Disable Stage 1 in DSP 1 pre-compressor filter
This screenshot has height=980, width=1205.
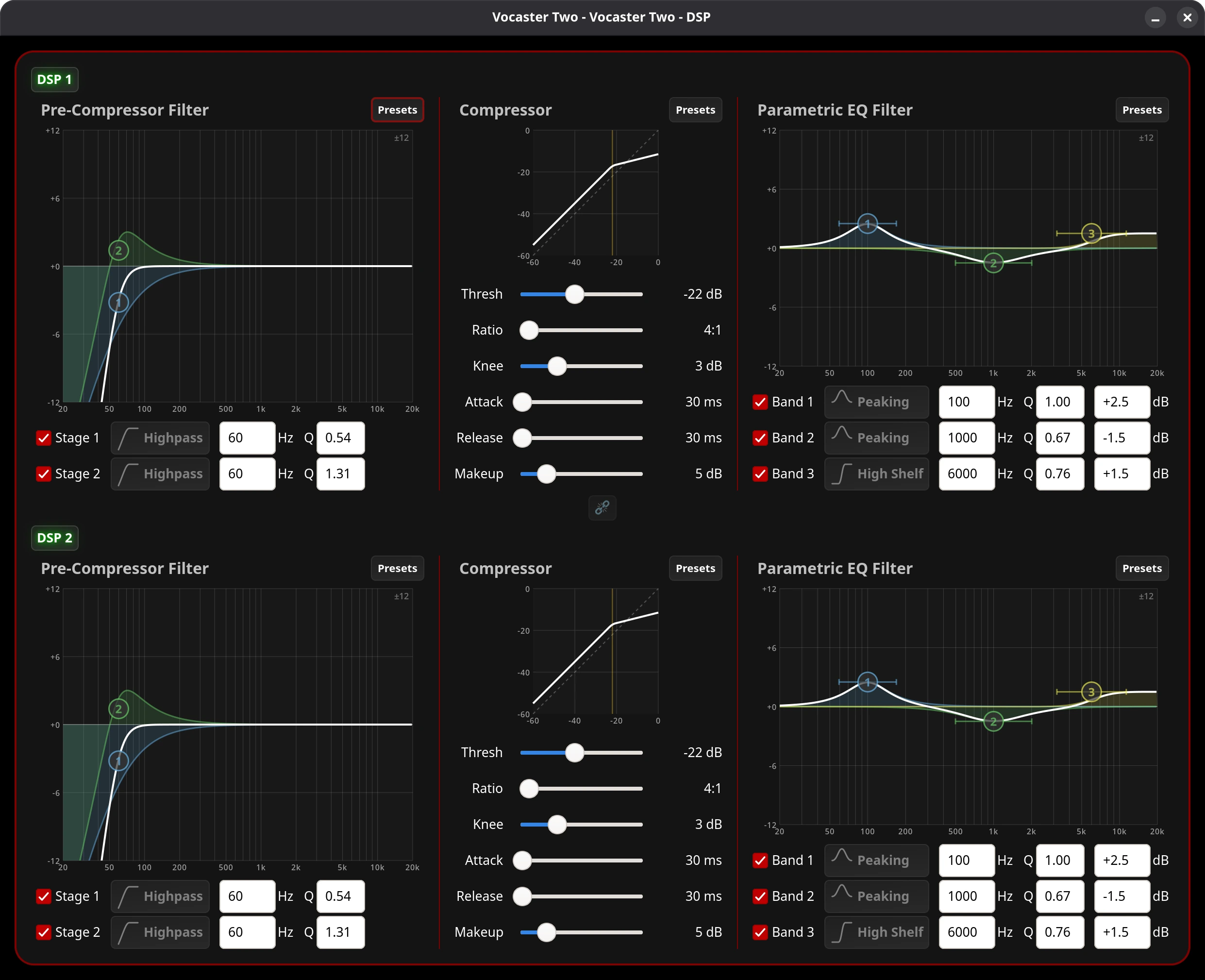click(44, 438)
